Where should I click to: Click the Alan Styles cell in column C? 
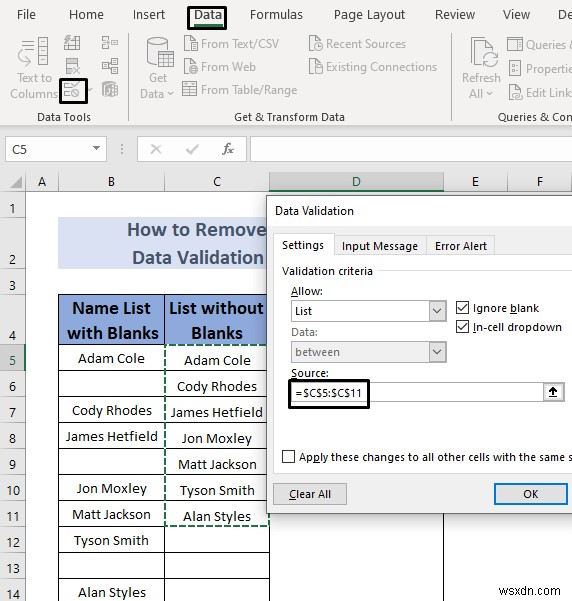point(217,514)
